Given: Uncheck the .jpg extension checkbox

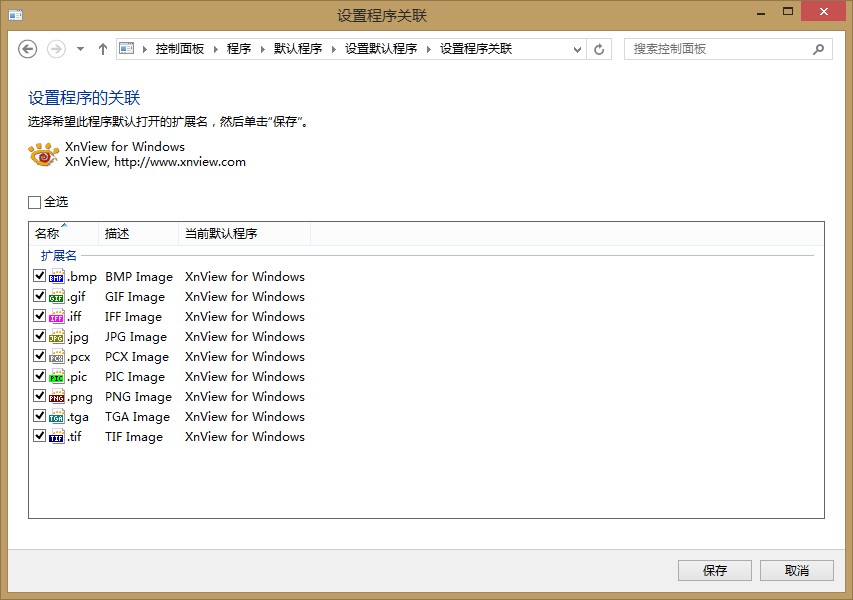Looking at the screenshot, I should point(39,336).
